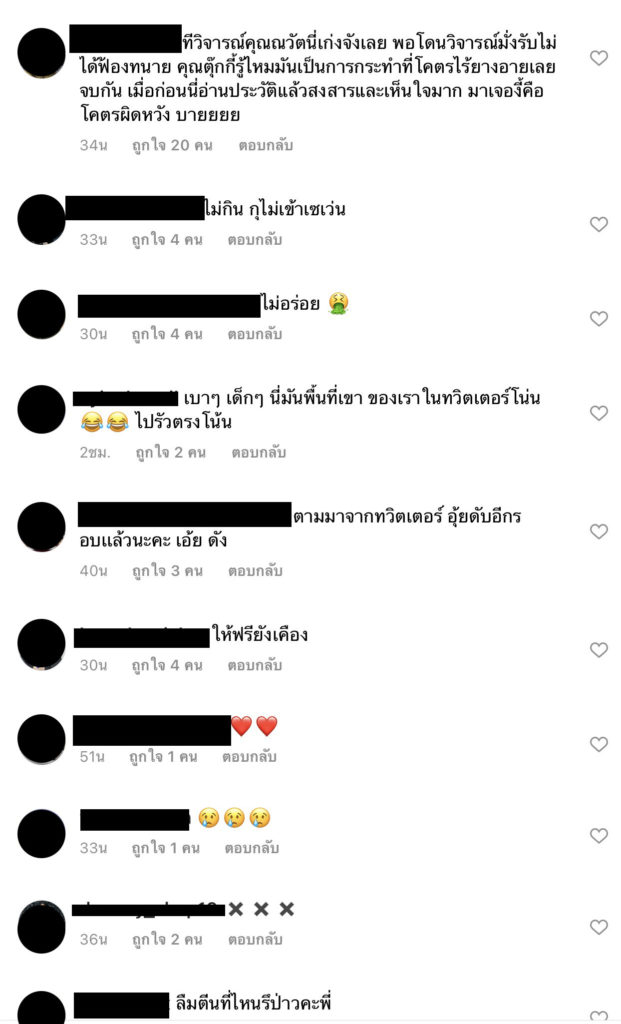621x1024 pixels.
Task: Reply to the long comment posted 34น
Action: (x=265, y=145)
